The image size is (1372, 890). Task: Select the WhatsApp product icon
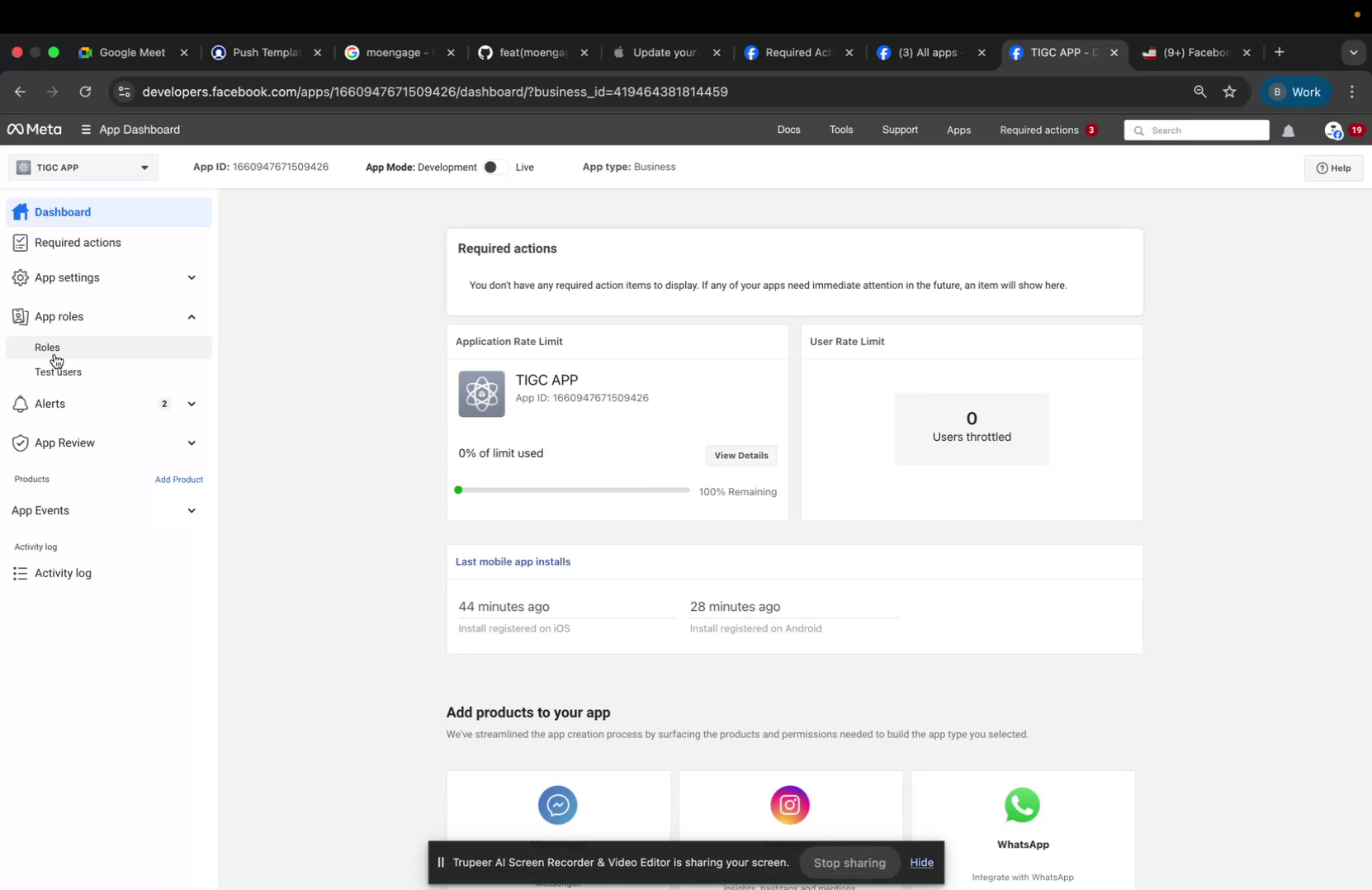[x=1021, y=805]
